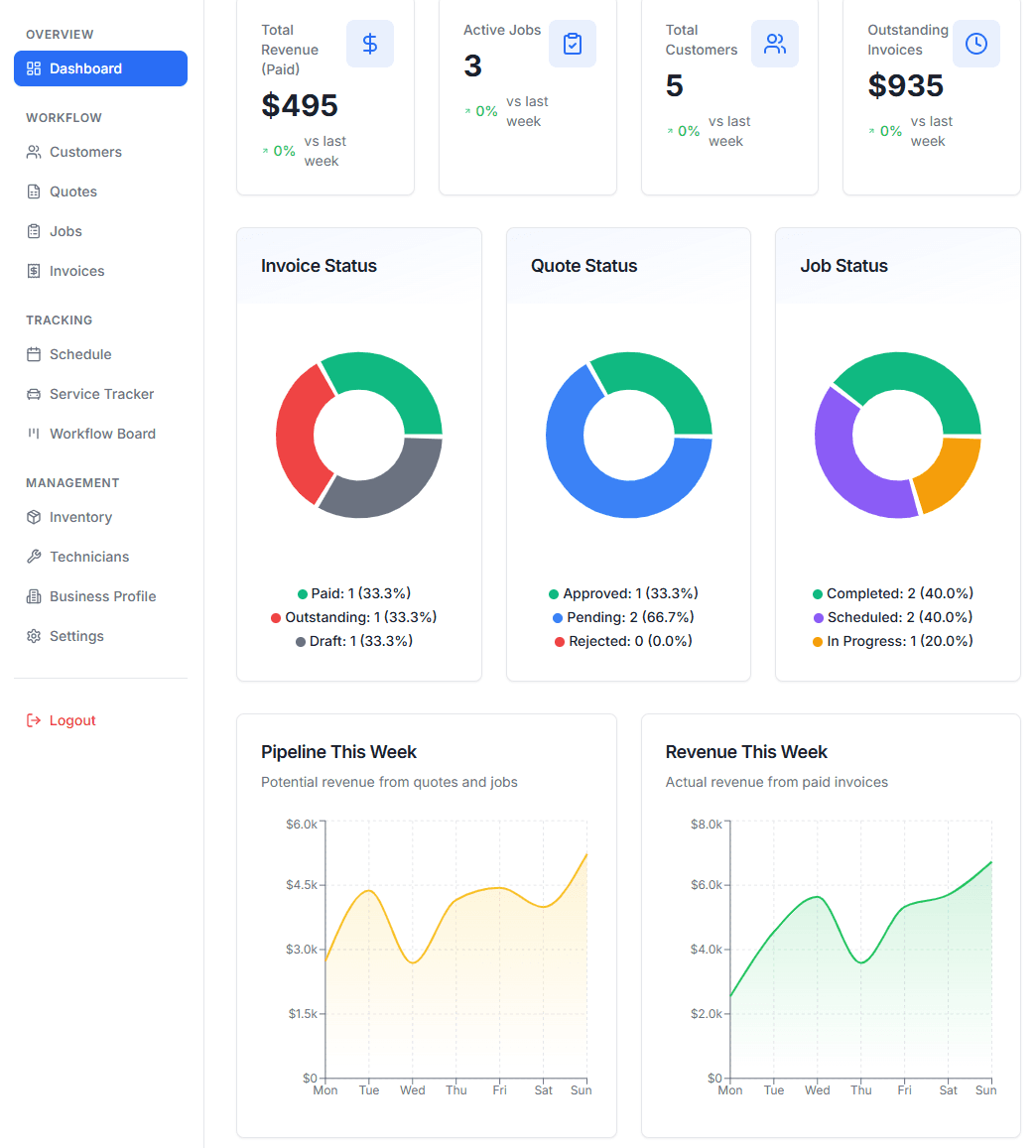Click the Service Tracker truck icon

(x=35, y=394)
